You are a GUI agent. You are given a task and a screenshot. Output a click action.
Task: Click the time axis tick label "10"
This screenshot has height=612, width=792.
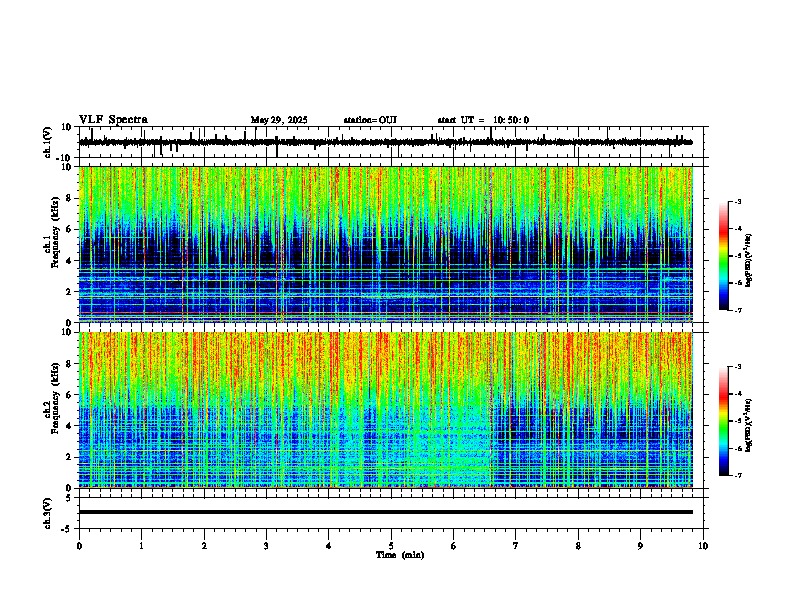point(703,546)
